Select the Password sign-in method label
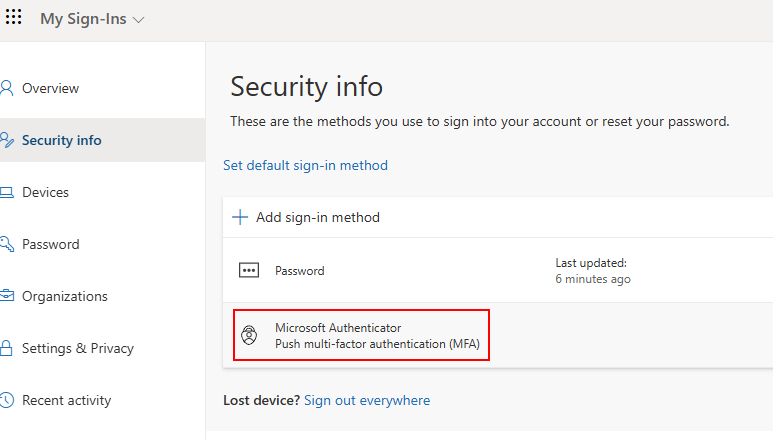 tap(300, 271)
